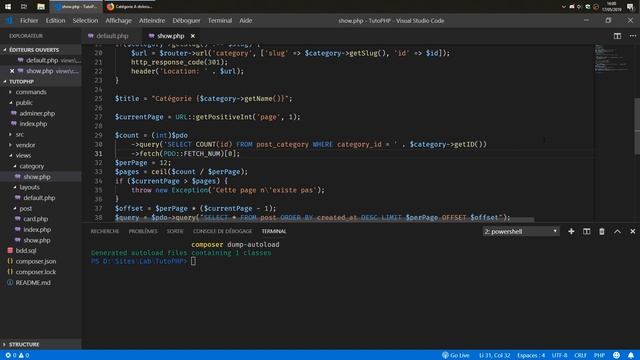This screenshot has width=640, height=360.
Task: Change indentation via Espaces : 4
Action: click(x=531, y=356)
